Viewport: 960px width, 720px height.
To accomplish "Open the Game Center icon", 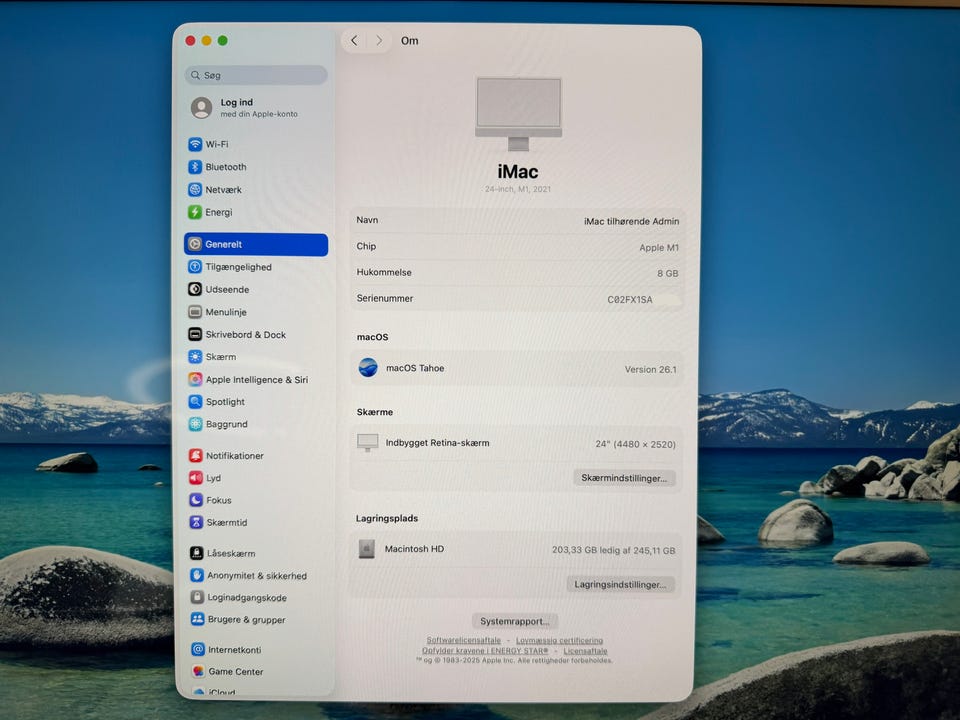I will tap(198, 672).
